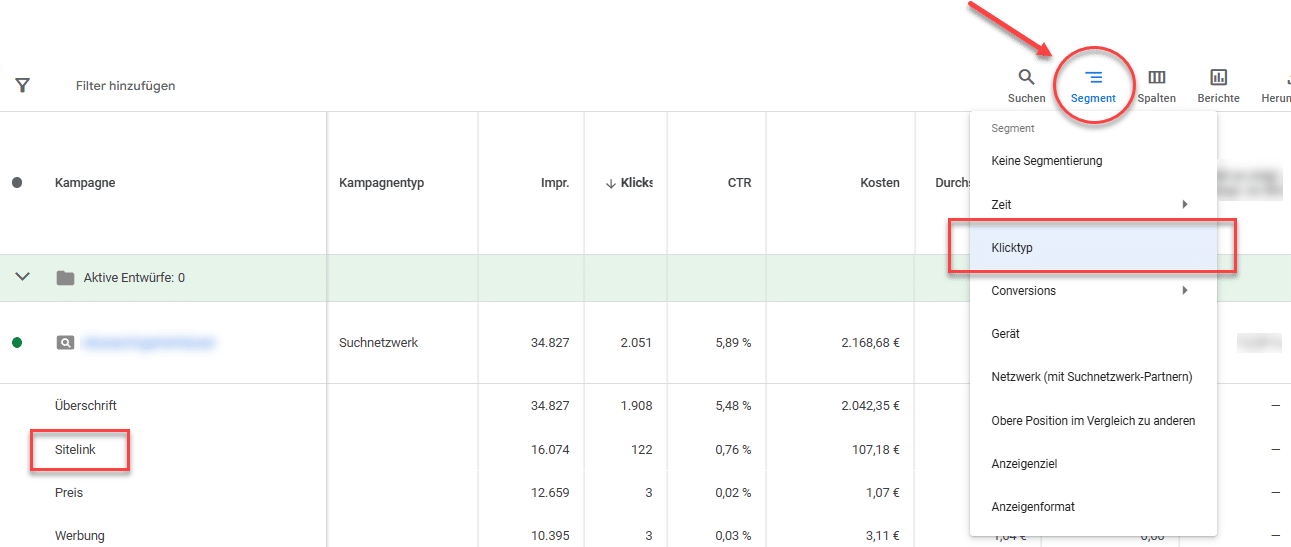1291x547 pixels.
Task: Click the status dot column header
Action: 17,183
